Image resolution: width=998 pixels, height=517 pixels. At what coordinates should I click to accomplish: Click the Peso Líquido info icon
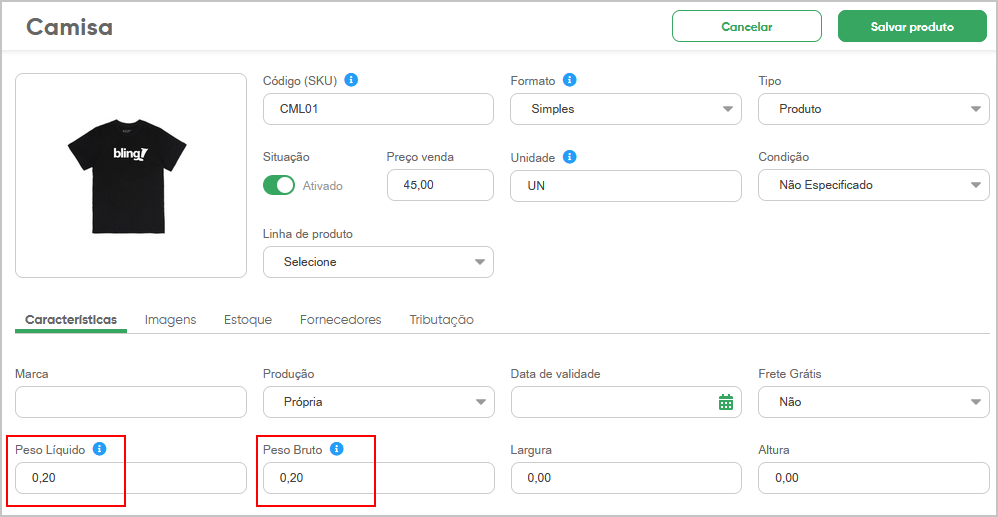[99, 449]
